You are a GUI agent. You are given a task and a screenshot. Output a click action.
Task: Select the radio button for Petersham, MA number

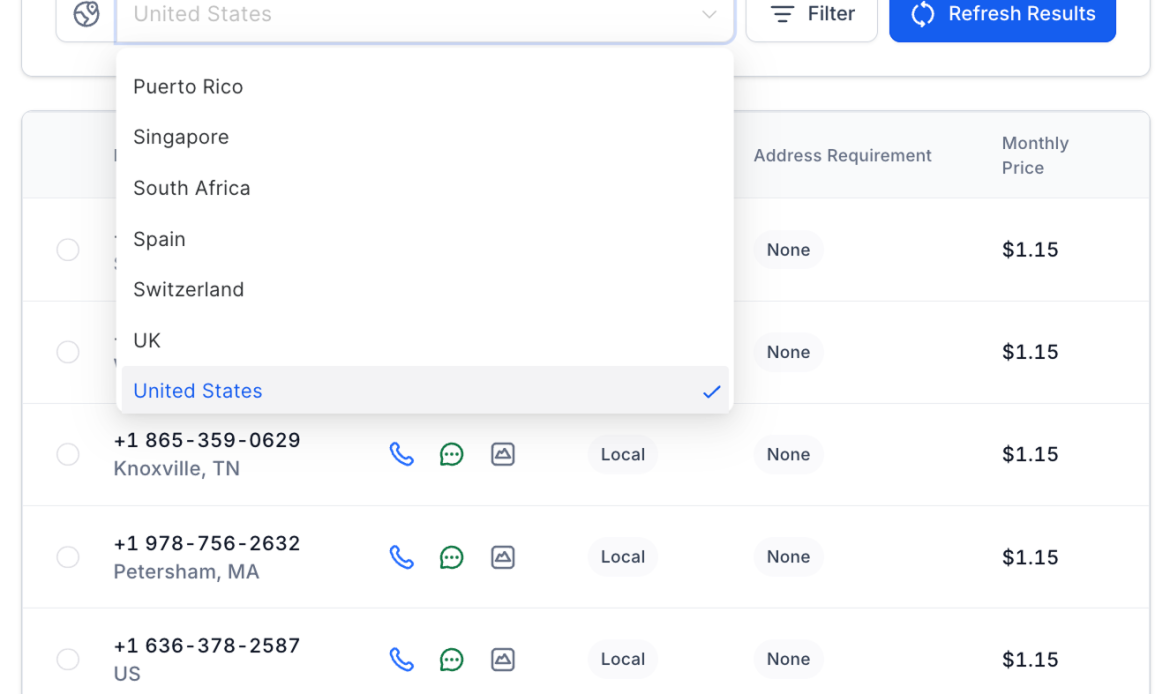click(x=68, y=557)
